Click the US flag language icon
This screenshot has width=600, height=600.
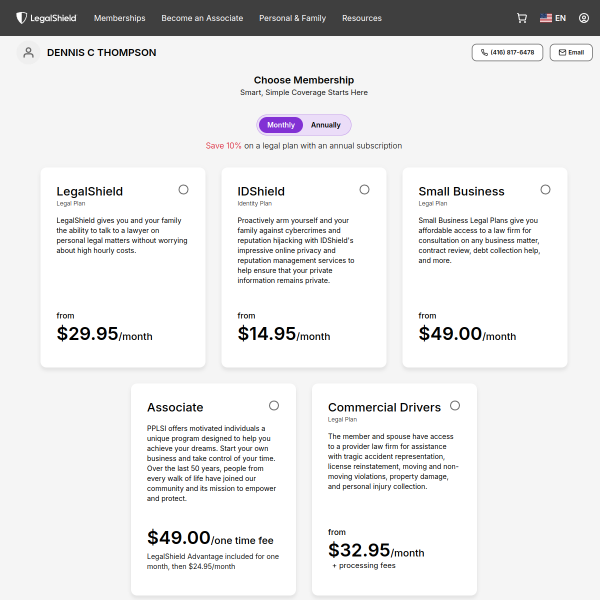tap(546, 18)
